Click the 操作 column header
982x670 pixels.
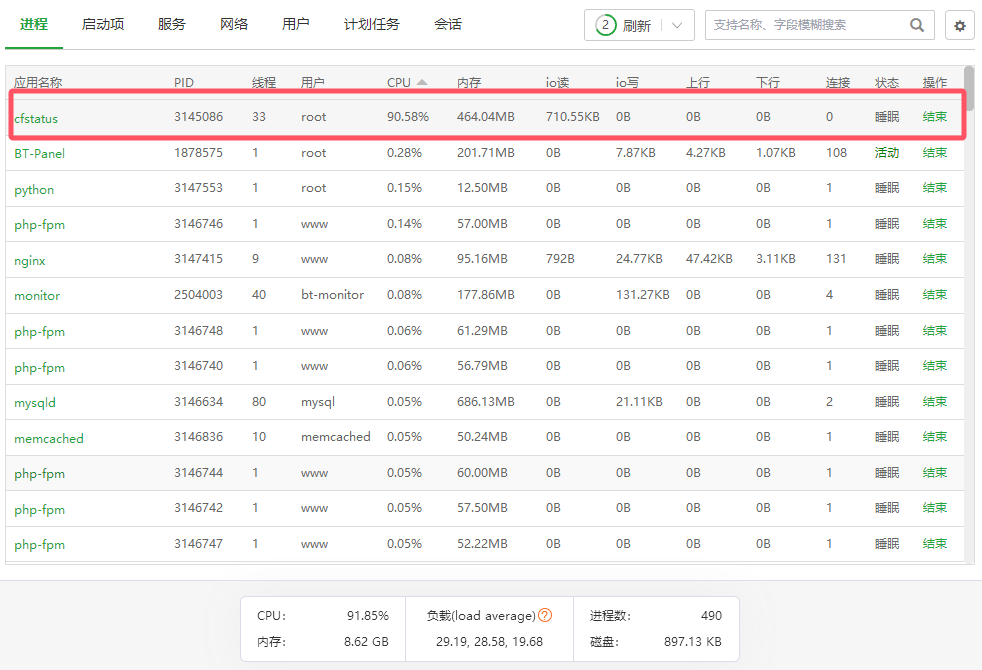[x=934, y=82]
